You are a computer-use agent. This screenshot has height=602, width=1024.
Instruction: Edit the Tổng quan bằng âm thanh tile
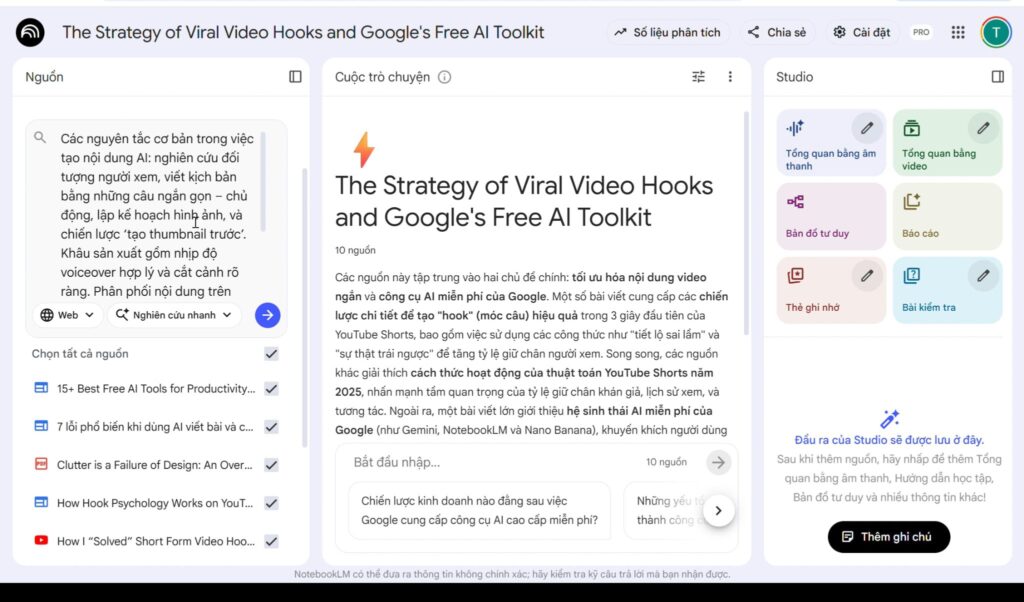[867, 128]
